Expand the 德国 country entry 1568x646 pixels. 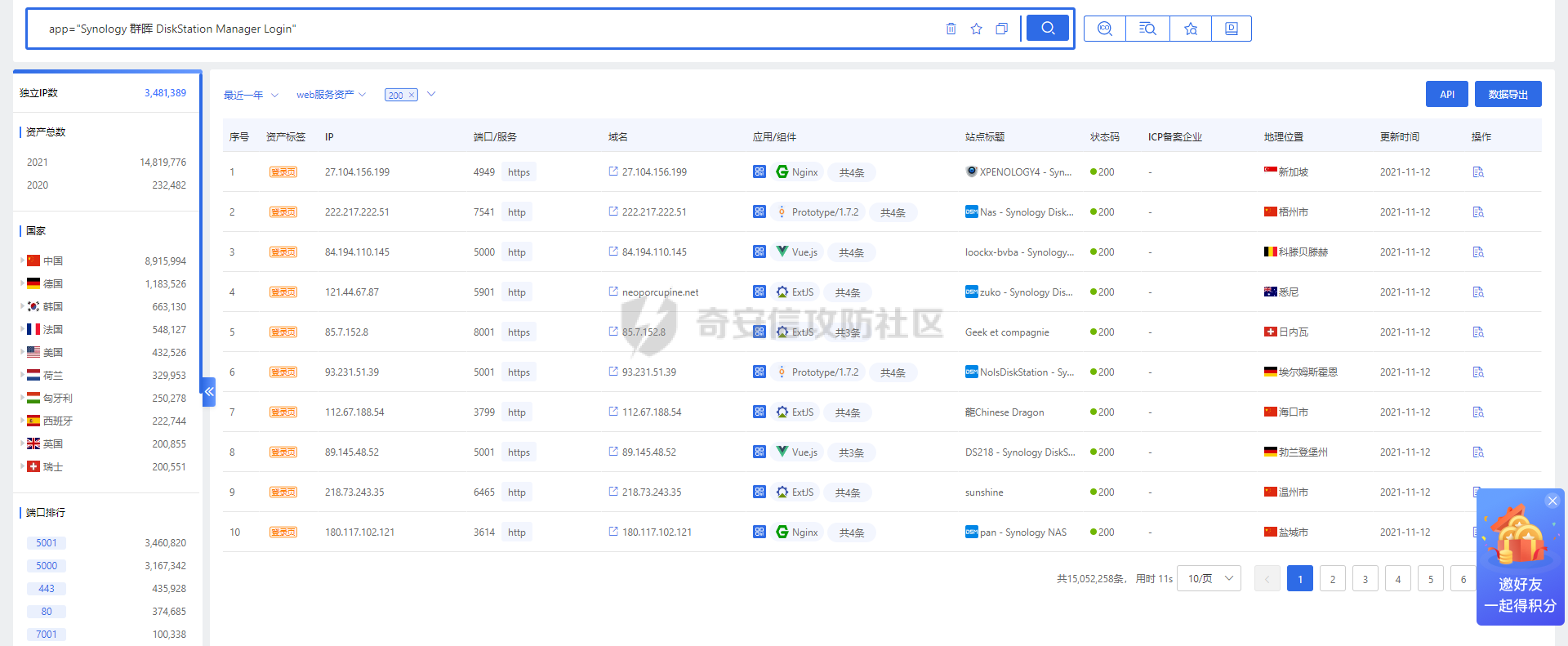(x=22, y=283)
